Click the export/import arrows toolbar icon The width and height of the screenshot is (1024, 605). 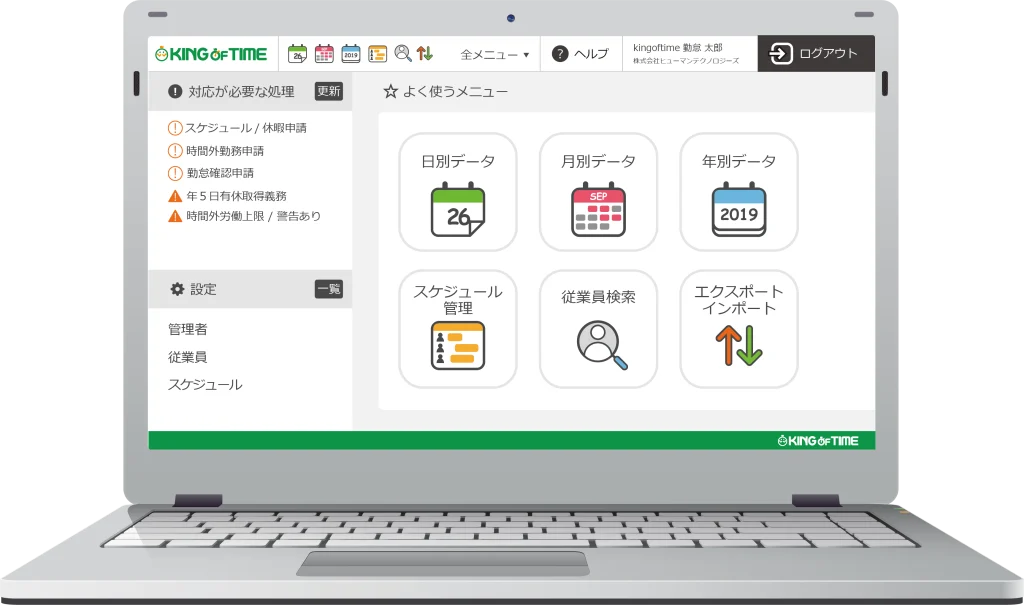coord(425,54)
